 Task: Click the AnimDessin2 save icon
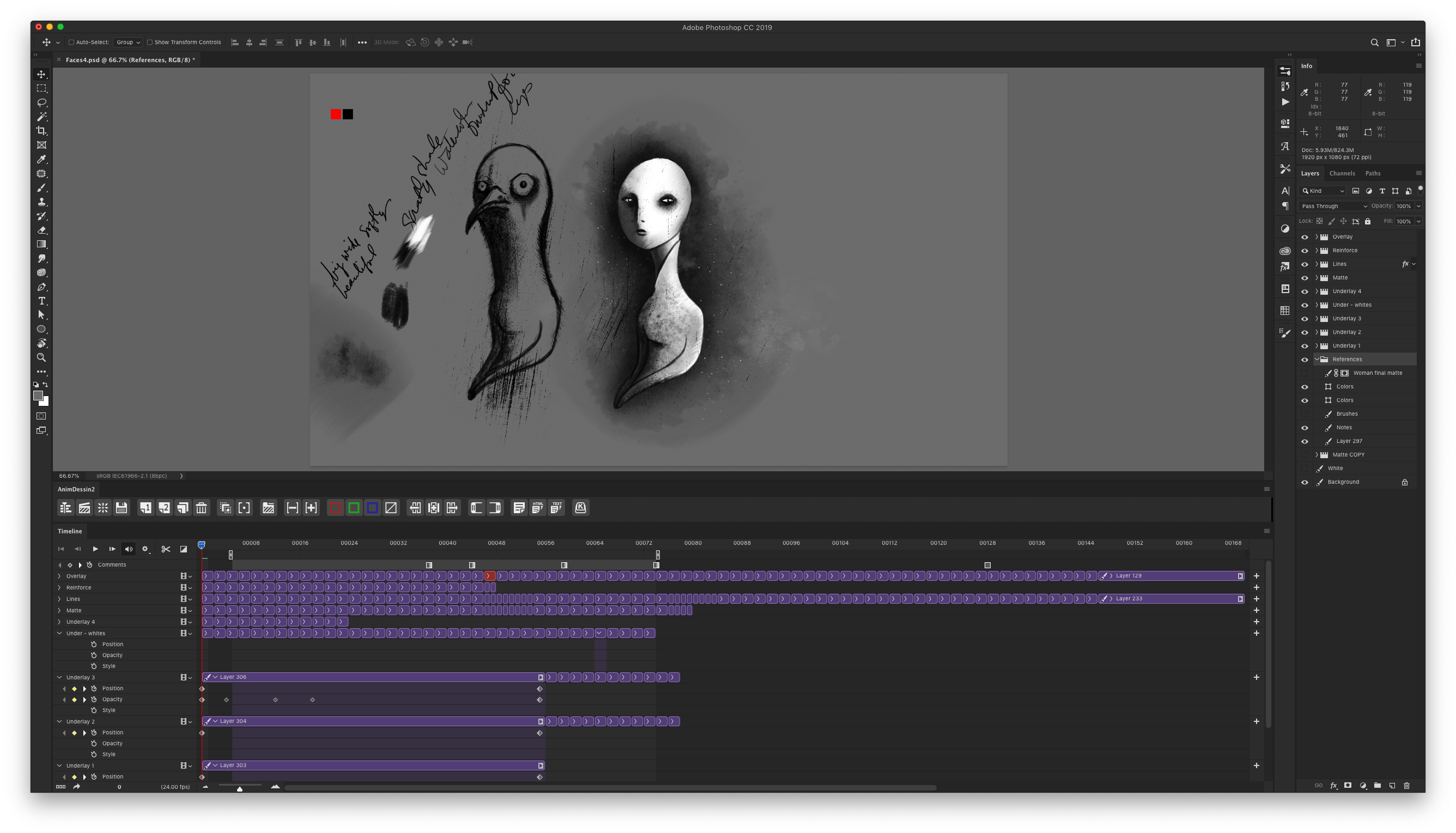(122, 507)
